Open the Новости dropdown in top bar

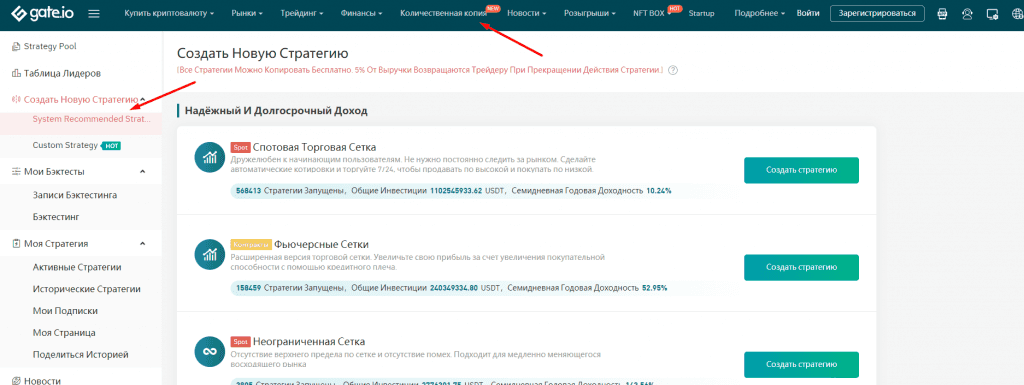[527, 13]
